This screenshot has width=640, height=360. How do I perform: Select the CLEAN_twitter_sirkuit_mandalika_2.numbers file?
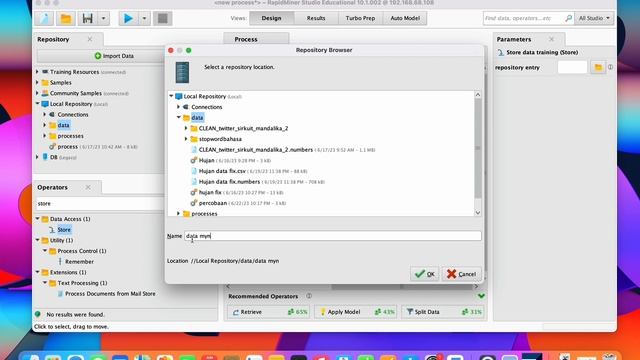pos(256,150)
